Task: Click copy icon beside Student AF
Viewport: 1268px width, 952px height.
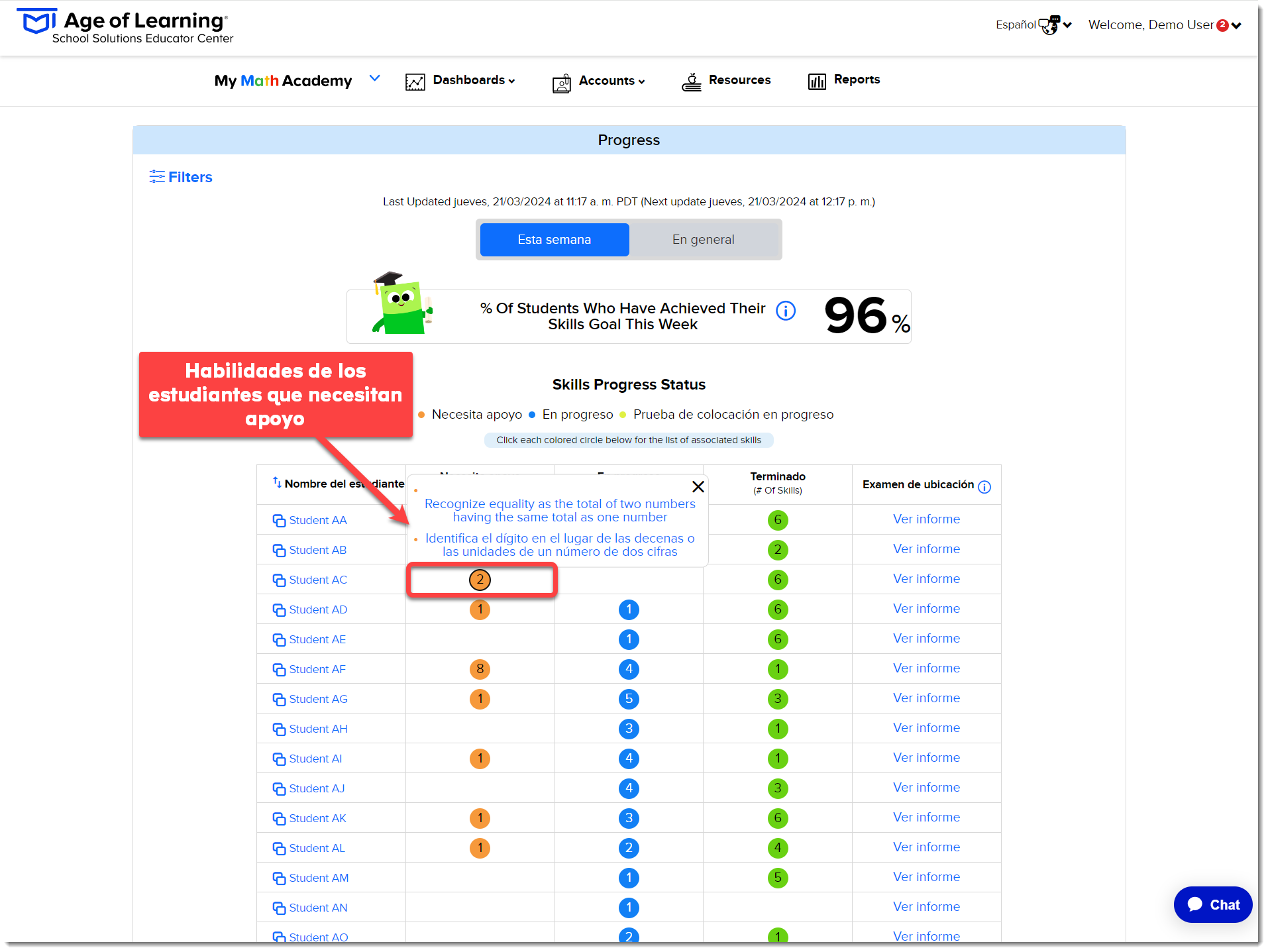Action: coord(279,670)
